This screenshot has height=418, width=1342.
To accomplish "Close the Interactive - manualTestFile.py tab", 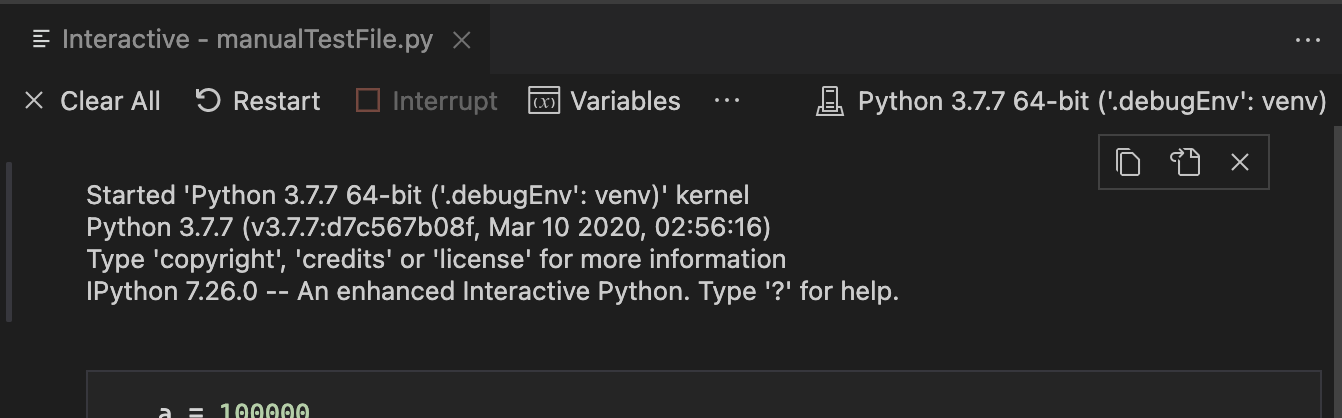I will (x=461, y=40).
